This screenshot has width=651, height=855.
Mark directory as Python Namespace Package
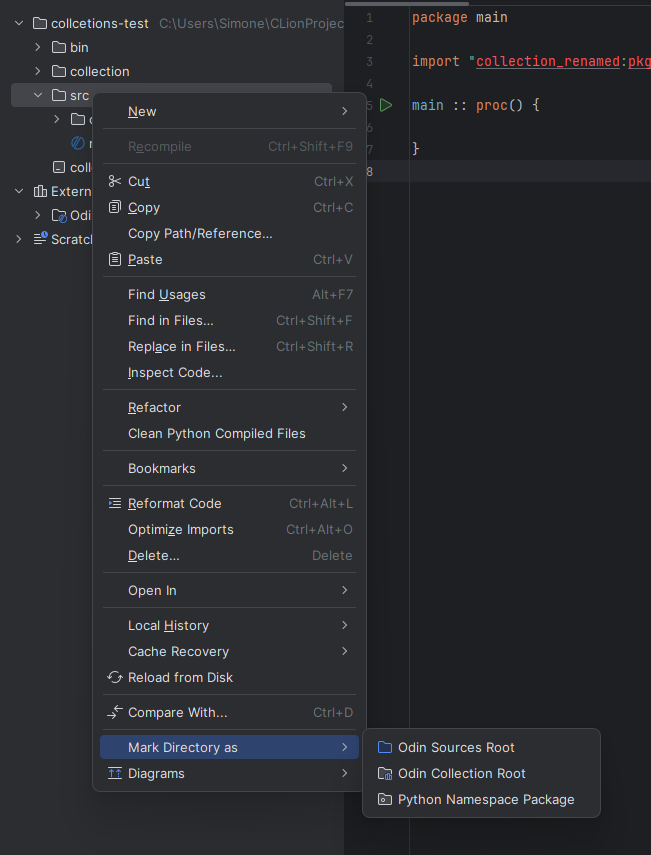481,799
